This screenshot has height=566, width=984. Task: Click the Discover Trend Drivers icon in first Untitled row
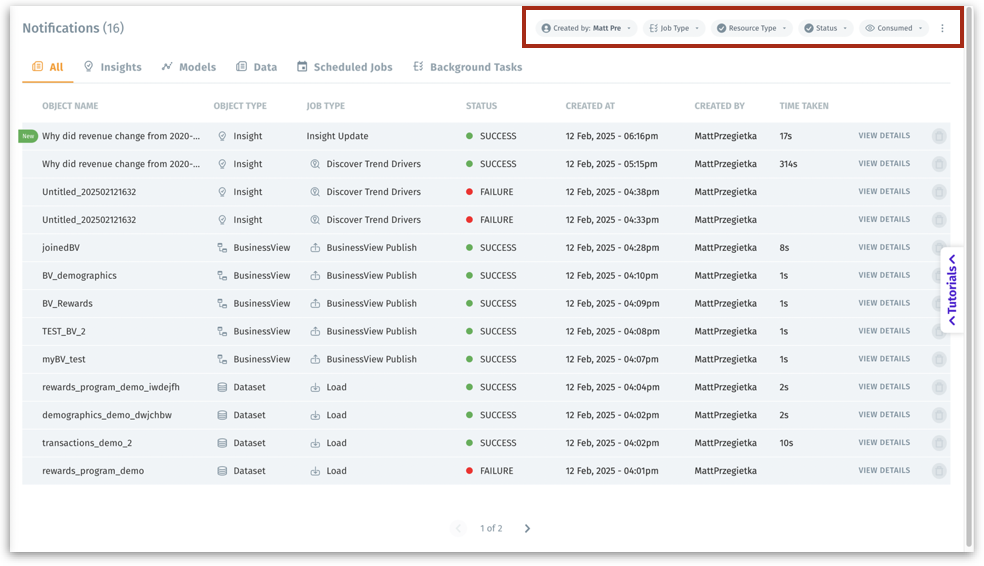pos(315,192)
